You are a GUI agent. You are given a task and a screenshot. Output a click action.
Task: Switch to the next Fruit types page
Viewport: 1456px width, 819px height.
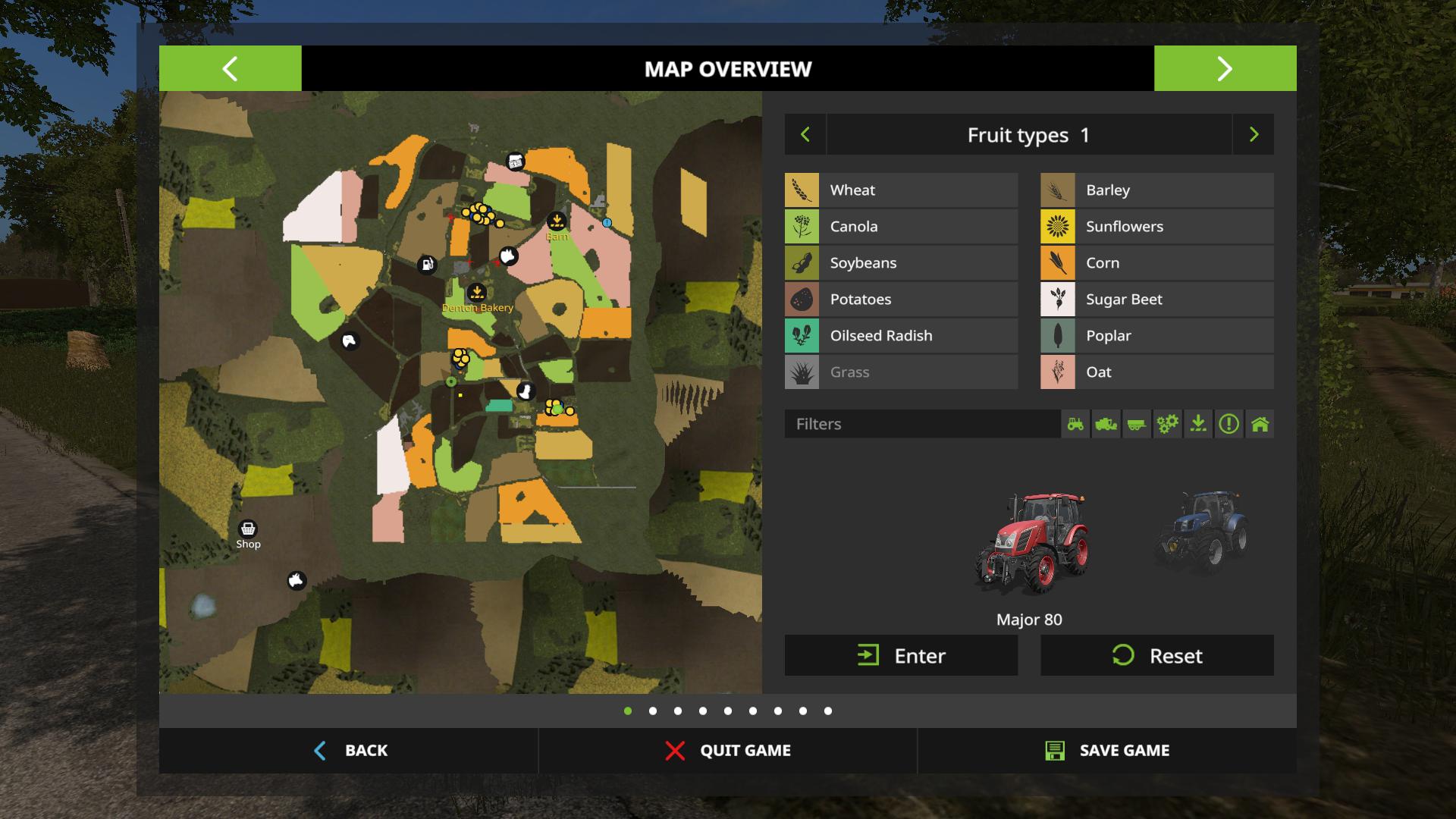pyautogui.click(x=1254, y=135)
